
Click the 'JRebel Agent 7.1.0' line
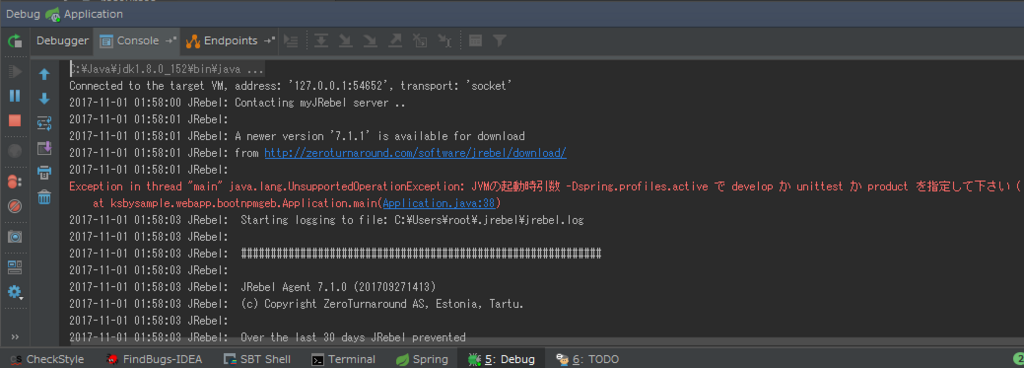coord(252,286)
